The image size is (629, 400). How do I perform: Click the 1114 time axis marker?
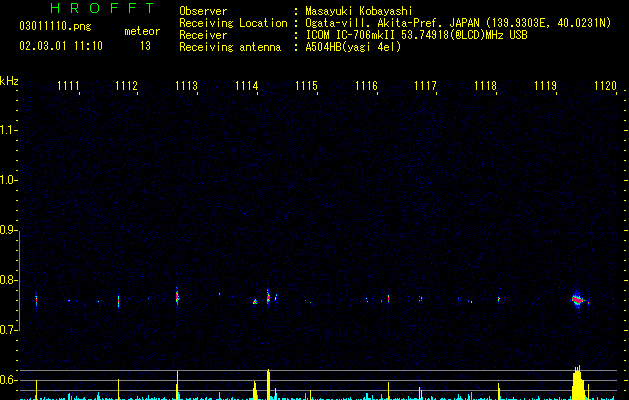pyautogui.click(x=246, y=86)
